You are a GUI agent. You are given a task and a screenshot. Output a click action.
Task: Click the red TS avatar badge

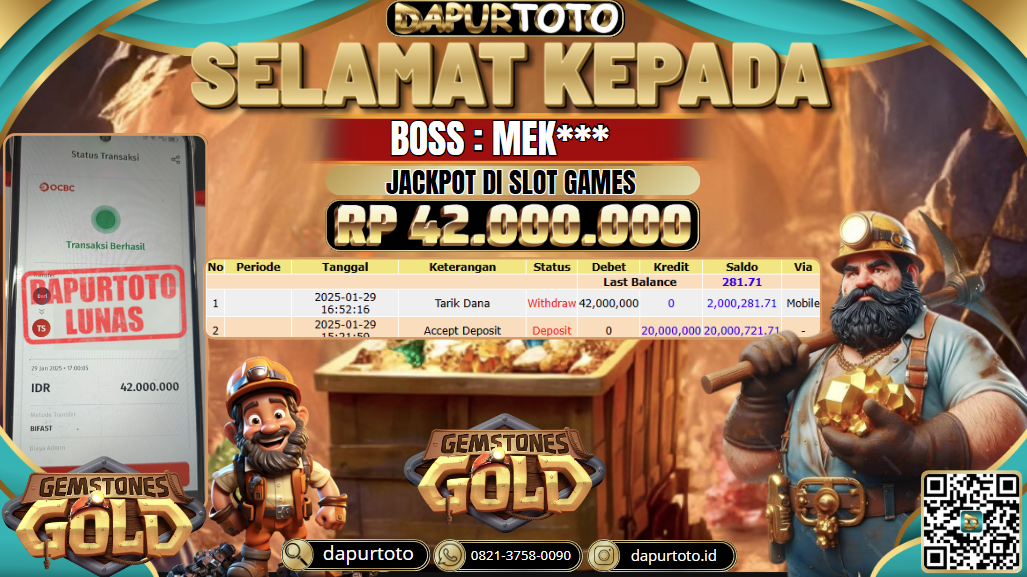click(42, 328)
